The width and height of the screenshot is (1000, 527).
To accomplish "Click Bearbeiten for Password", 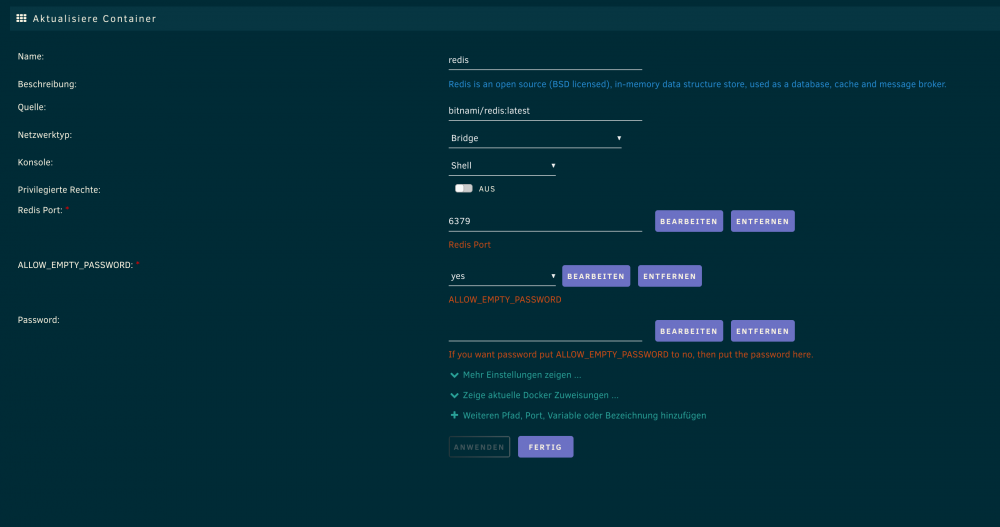I will click(x=689, y=331).
